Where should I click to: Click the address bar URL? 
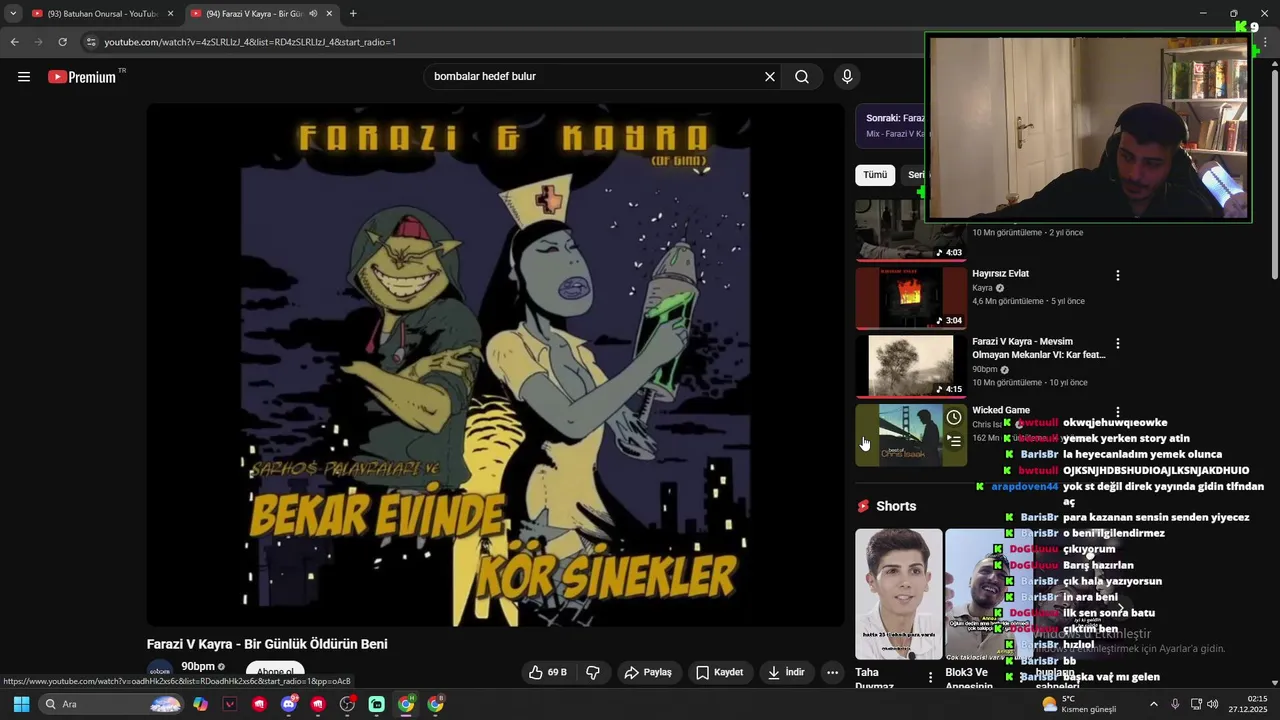(250, 42)
